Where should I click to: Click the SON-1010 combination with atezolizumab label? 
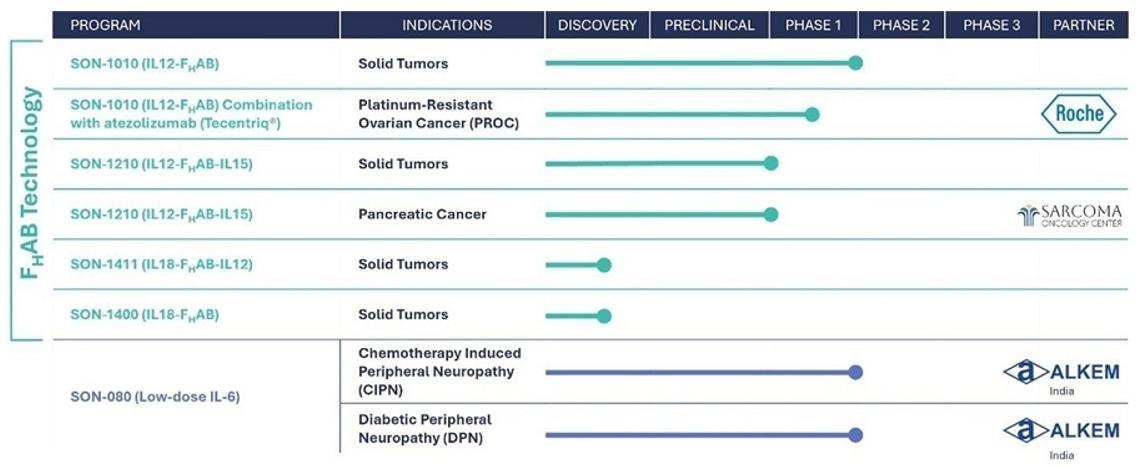point(191,114)
